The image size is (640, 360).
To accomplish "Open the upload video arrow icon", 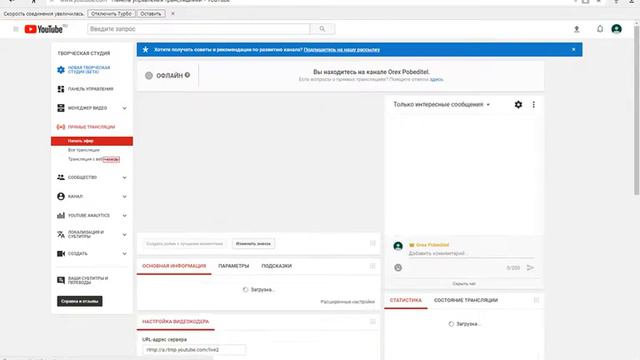I will (x=576, y=29).
